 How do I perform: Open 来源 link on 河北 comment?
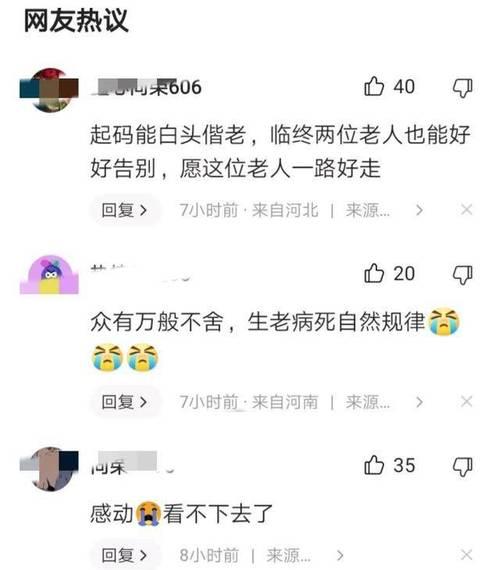click(368, 210)
